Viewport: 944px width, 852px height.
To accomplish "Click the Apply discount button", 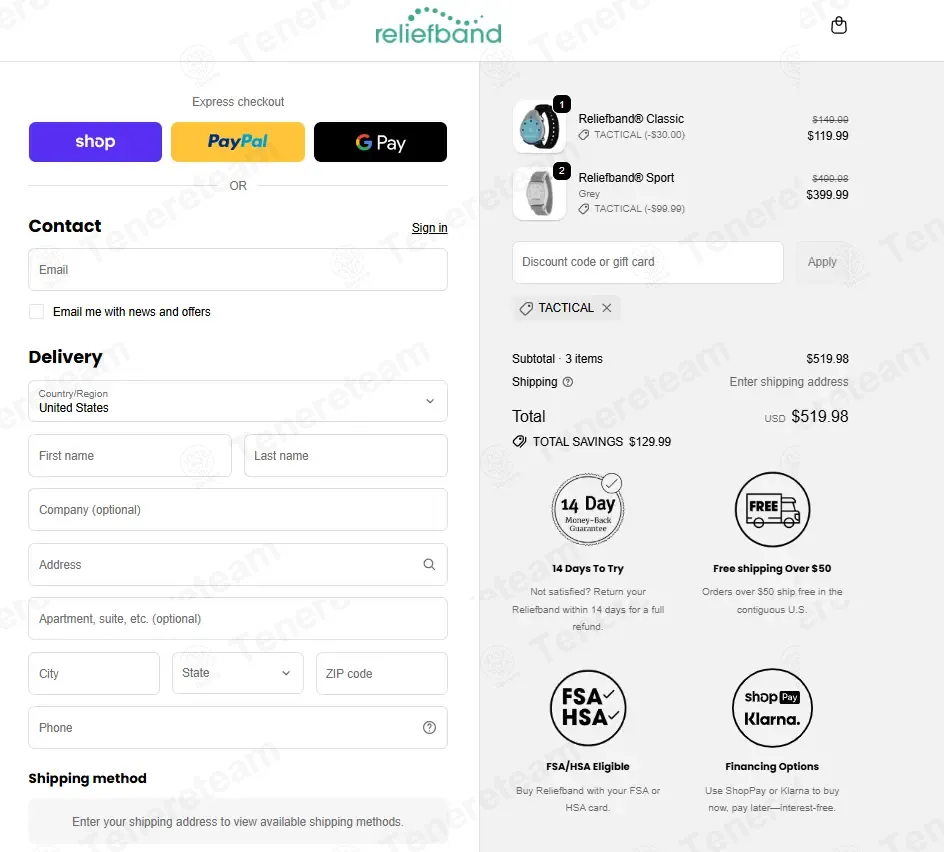I will [822, 262].
